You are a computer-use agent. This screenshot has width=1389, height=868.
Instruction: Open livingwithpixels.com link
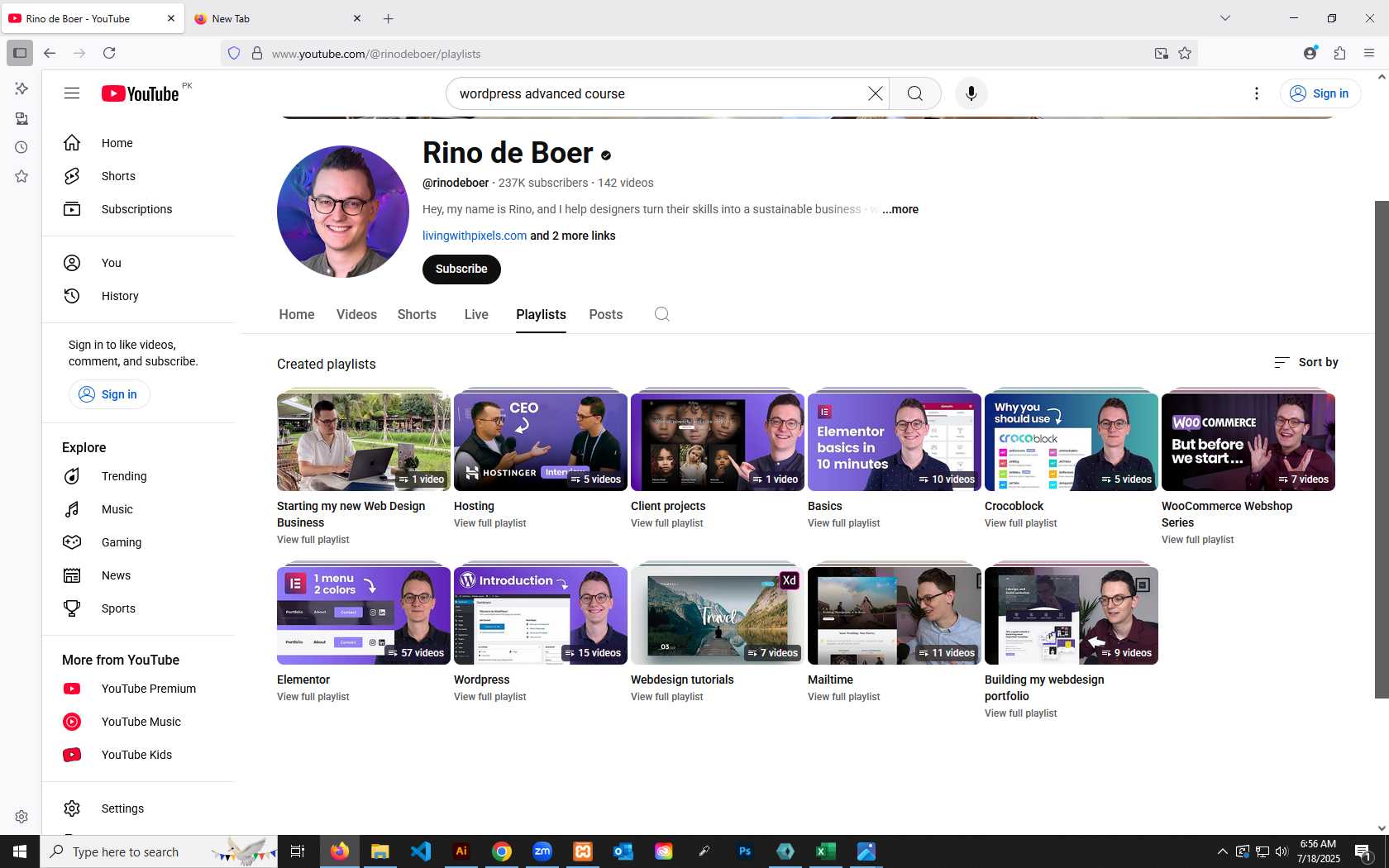475,236
